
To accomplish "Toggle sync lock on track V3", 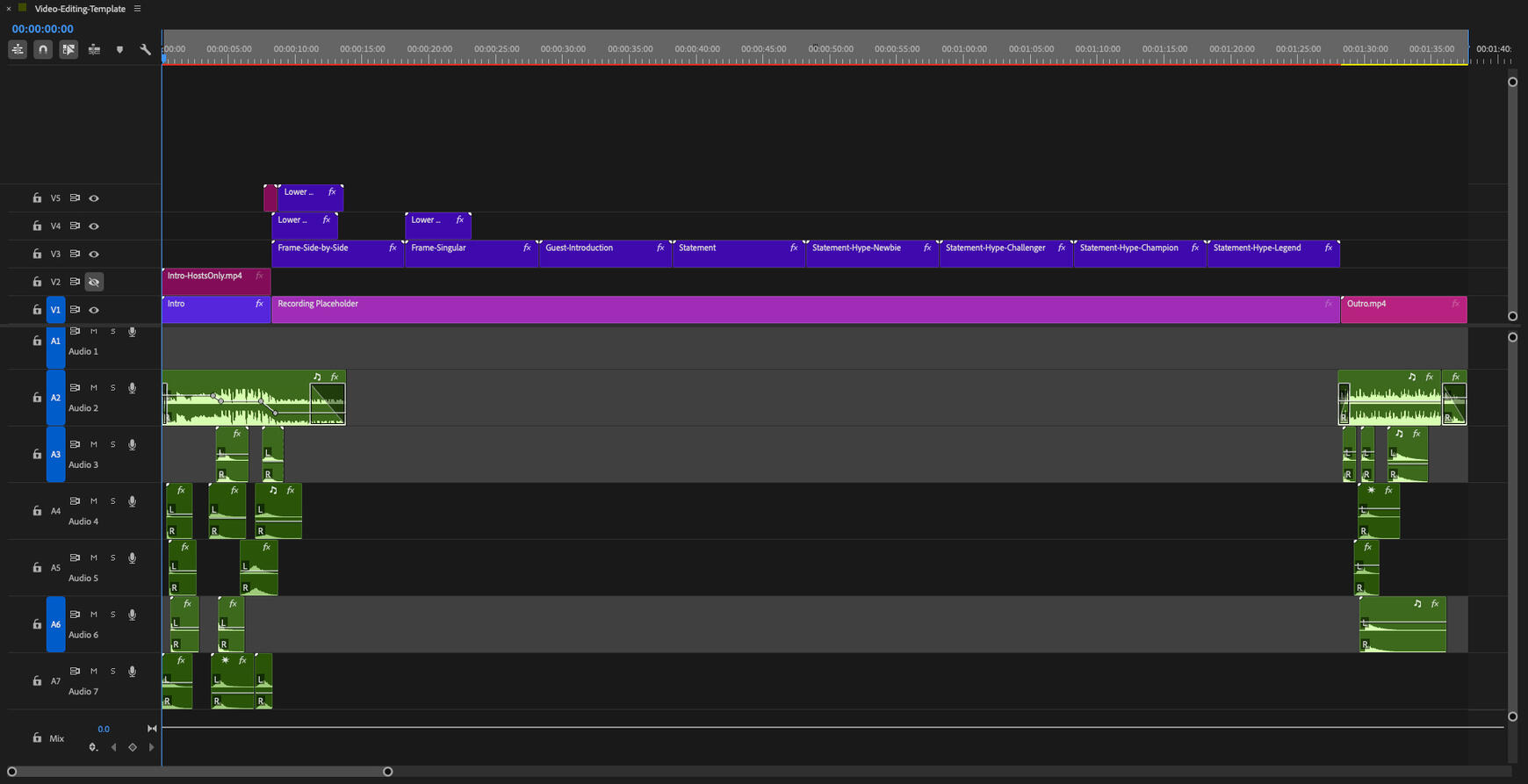I will coord(75,255).
